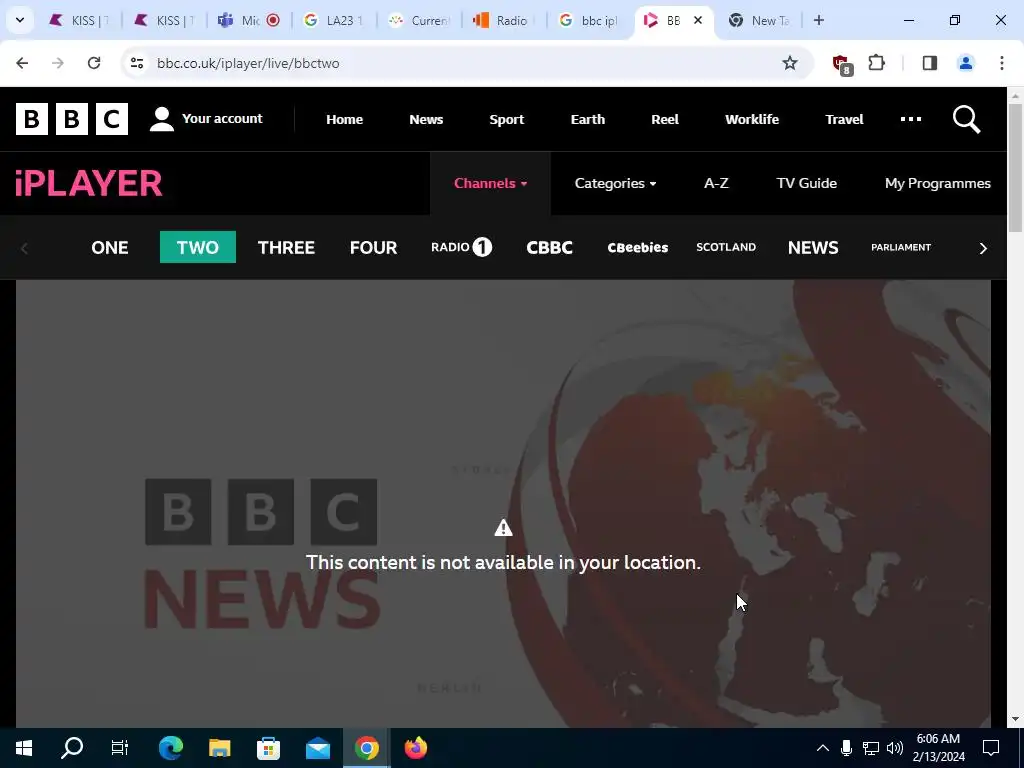Go back with browser back arrow
1024x768 pixels.
pyautogui.click(x=22, y=63)
